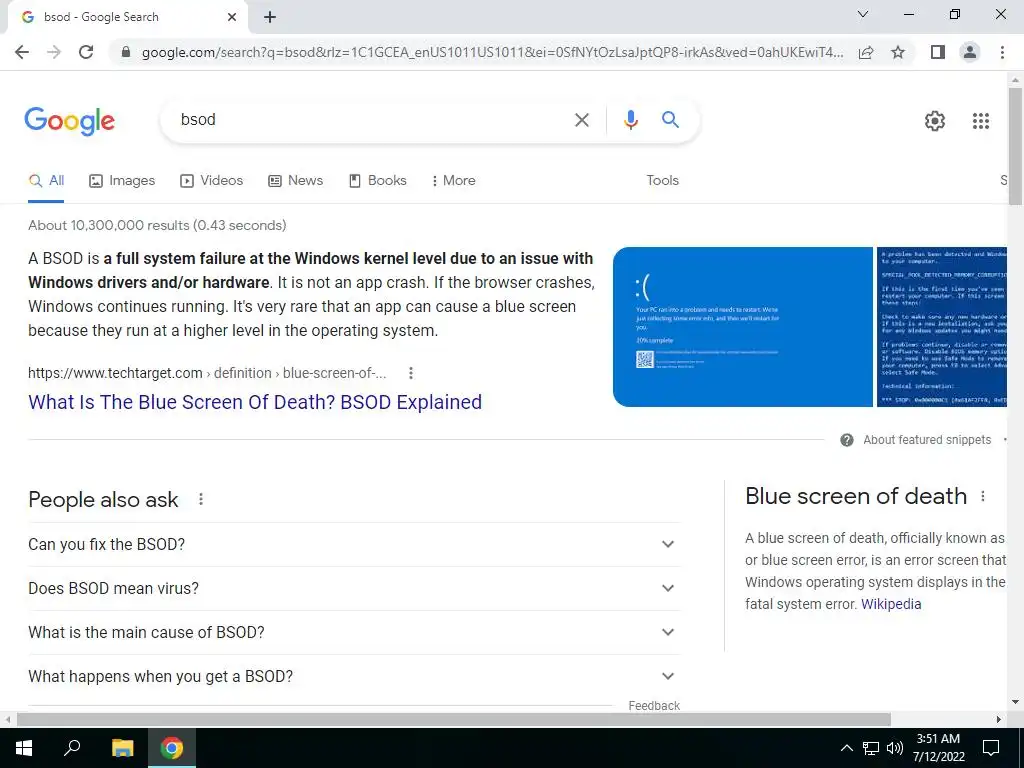Follow the Wikipedia link in knowledge panel

(x=891, y=604)
